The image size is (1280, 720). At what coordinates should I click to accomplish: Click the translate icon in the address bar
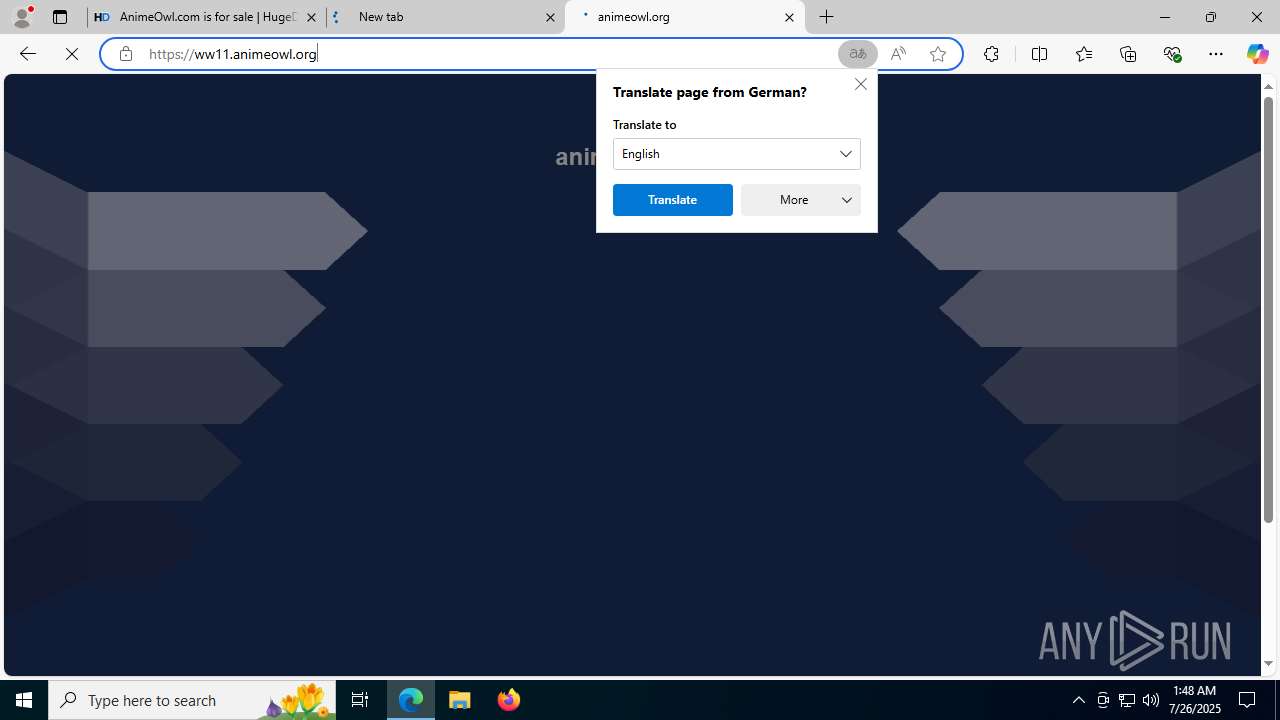point(858,54)
